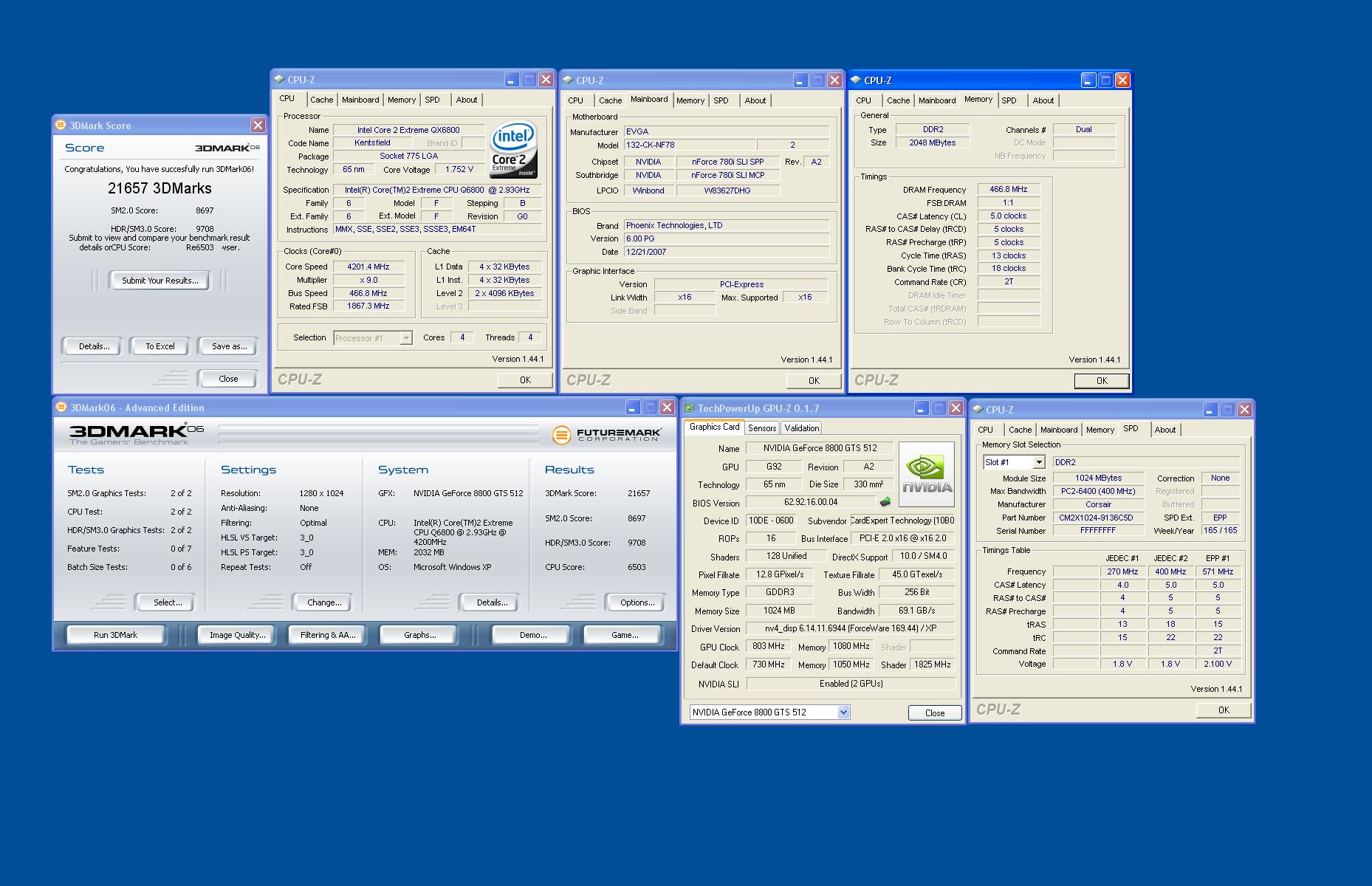Click OK in the CPU tab CPU-Z window
The width and height of the screenshot is (1372, 886).
pos(525,380)
